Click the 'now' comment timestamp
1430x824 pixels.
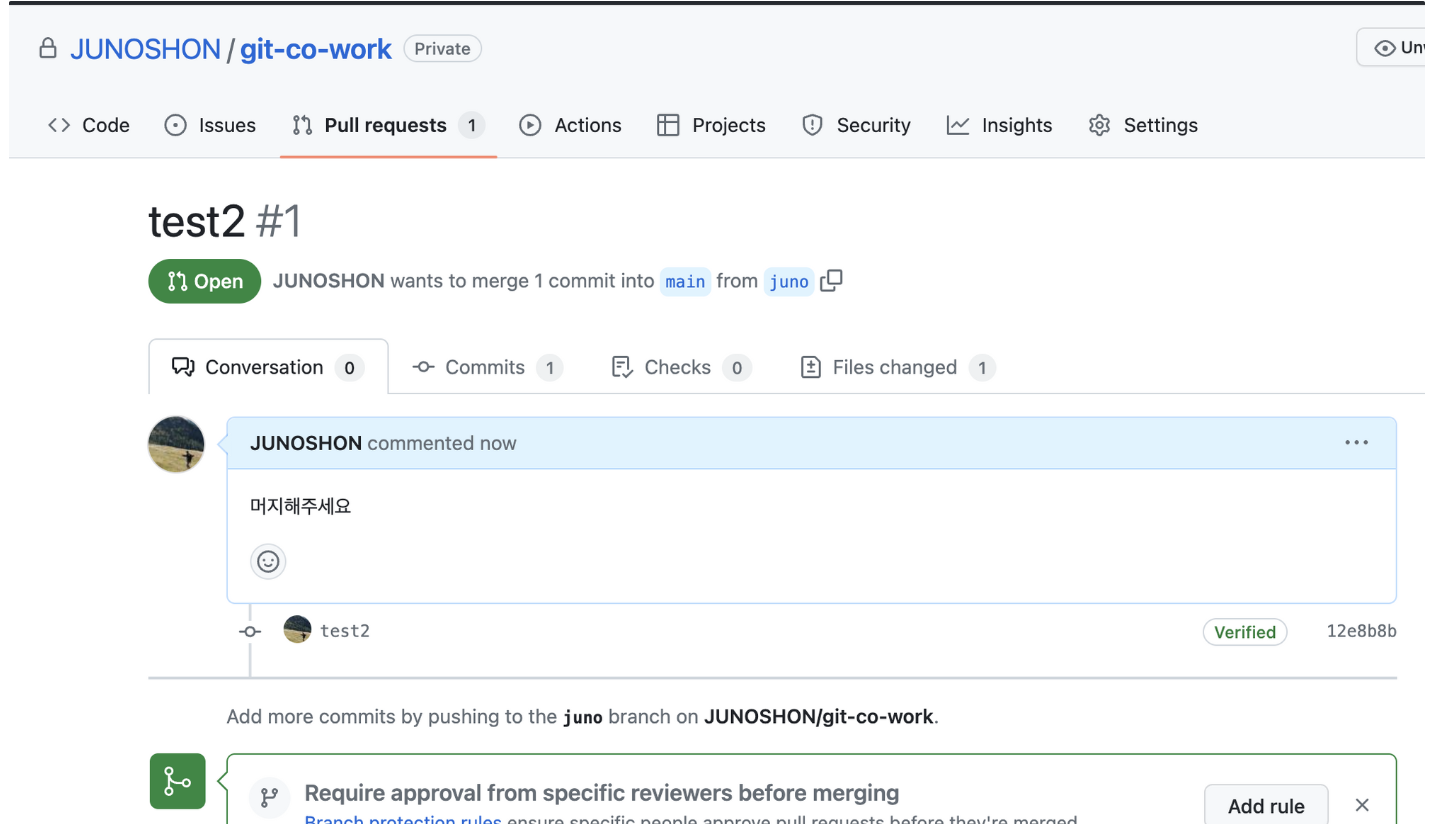point(497,443)
